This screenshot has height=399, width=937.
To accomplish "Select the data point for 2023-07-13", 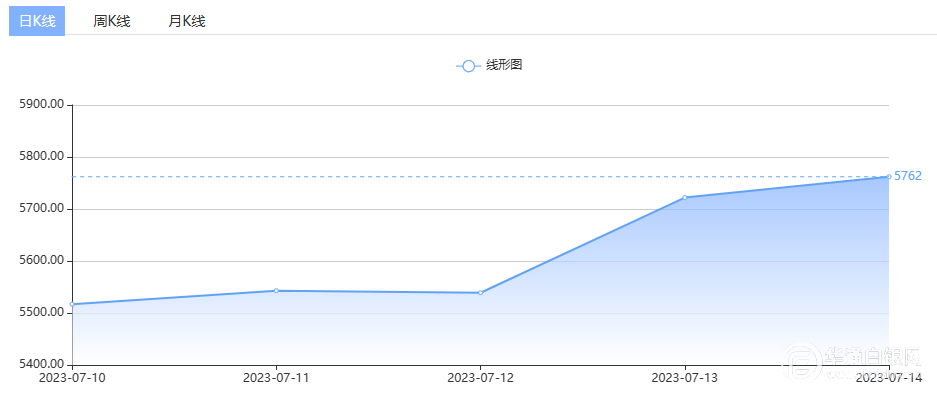I will (685, 197).
